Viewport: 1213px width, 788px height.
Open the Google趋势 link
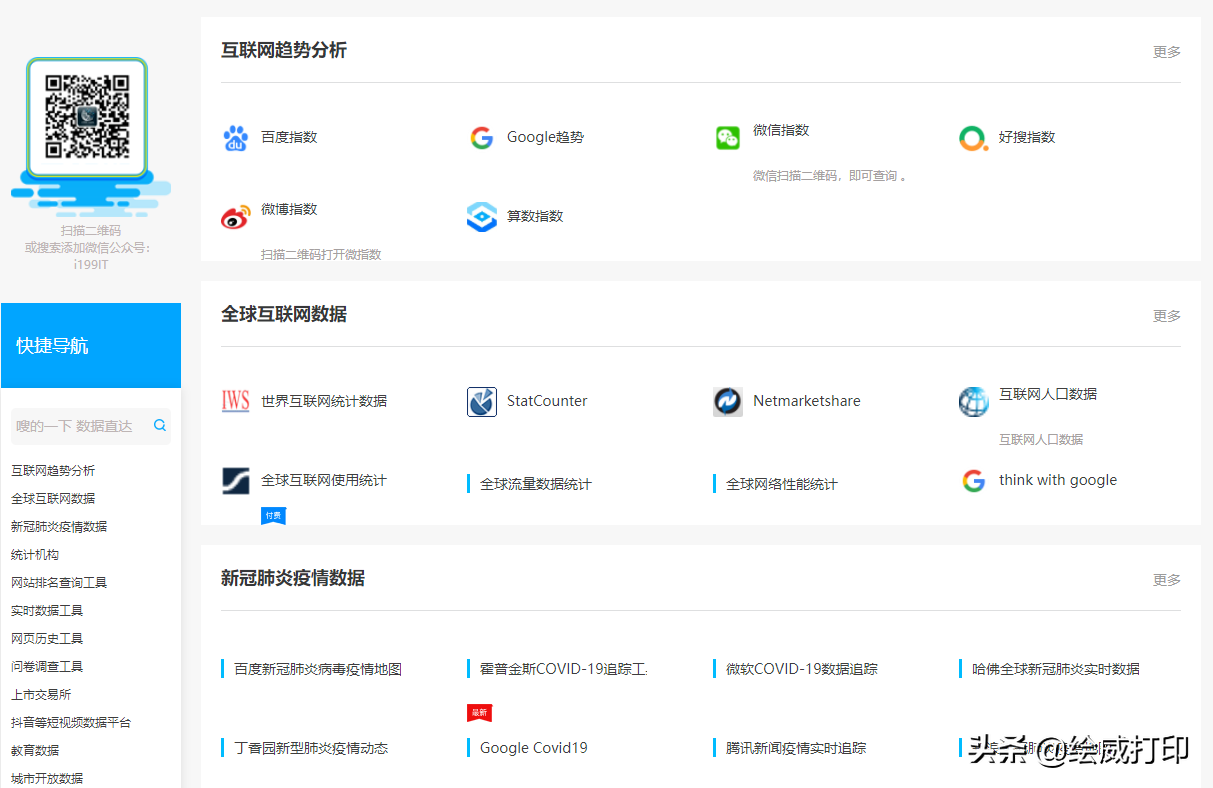[x=545, y=137]
